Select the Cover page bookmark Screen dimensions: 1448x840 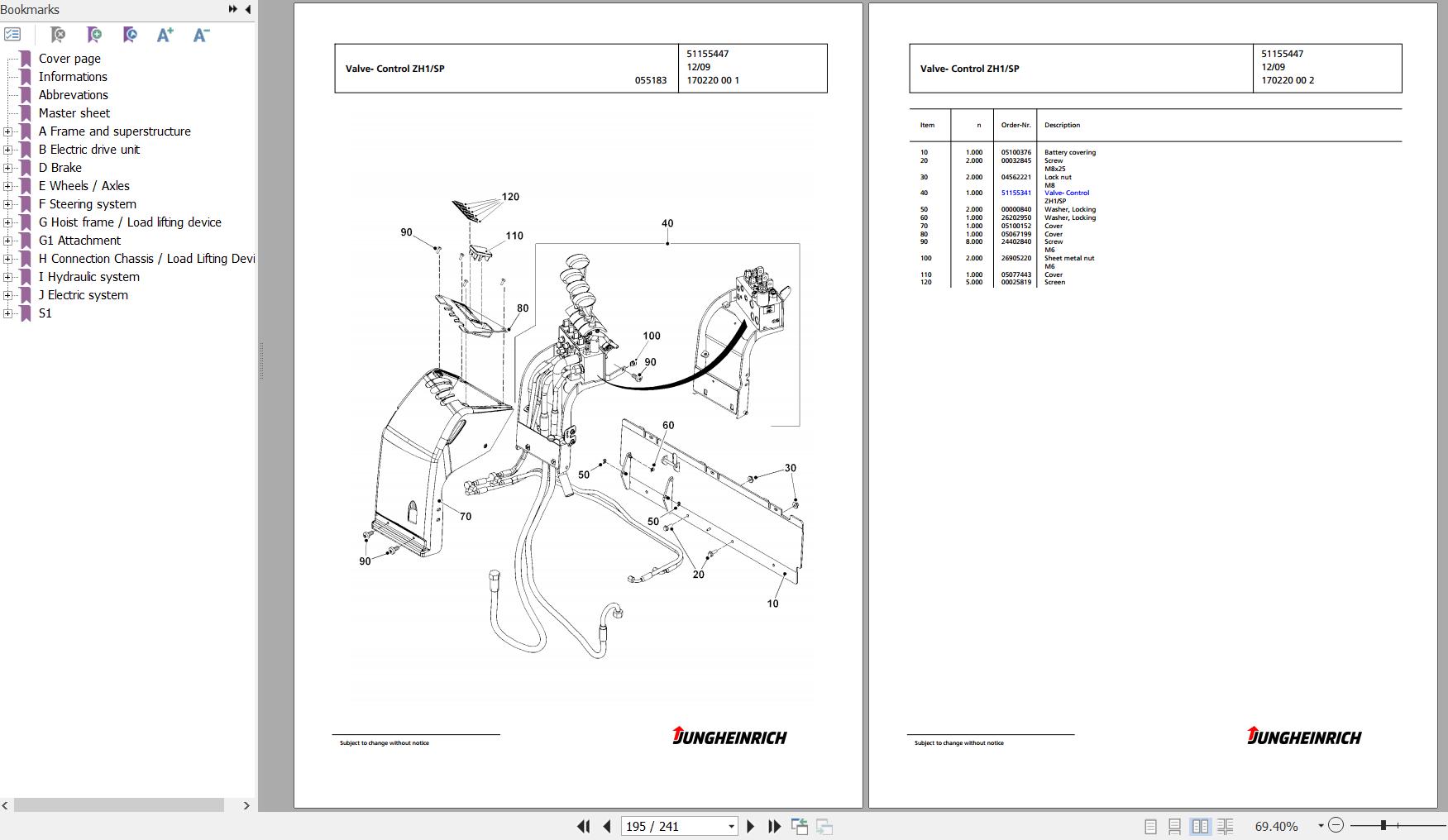click(x=69, y=59)
